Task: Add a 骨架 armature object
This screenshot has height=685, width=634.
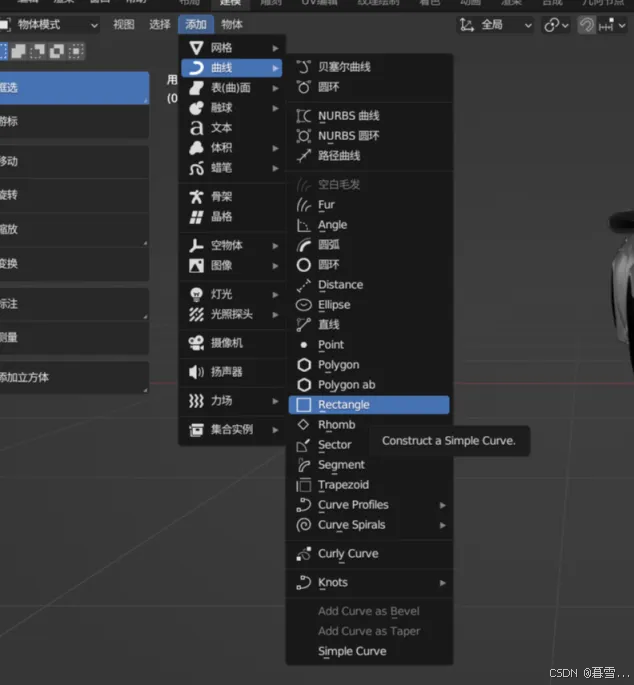Action: (x=232, y=197)
